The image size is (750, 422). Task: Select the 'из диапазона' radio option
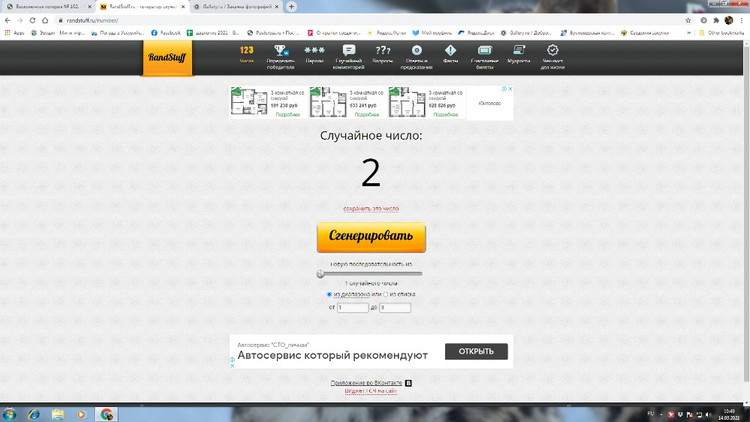pos(330,295)
